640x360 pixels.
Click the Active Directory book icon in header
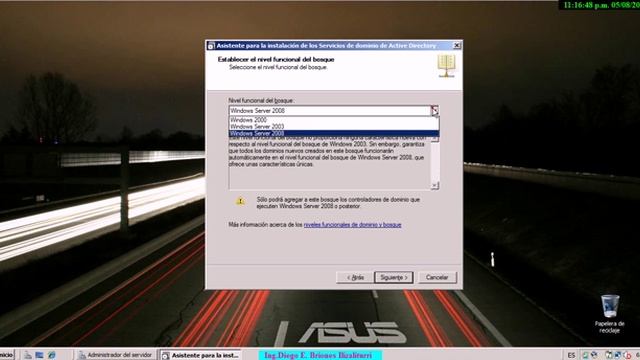[x=446, y=66]
